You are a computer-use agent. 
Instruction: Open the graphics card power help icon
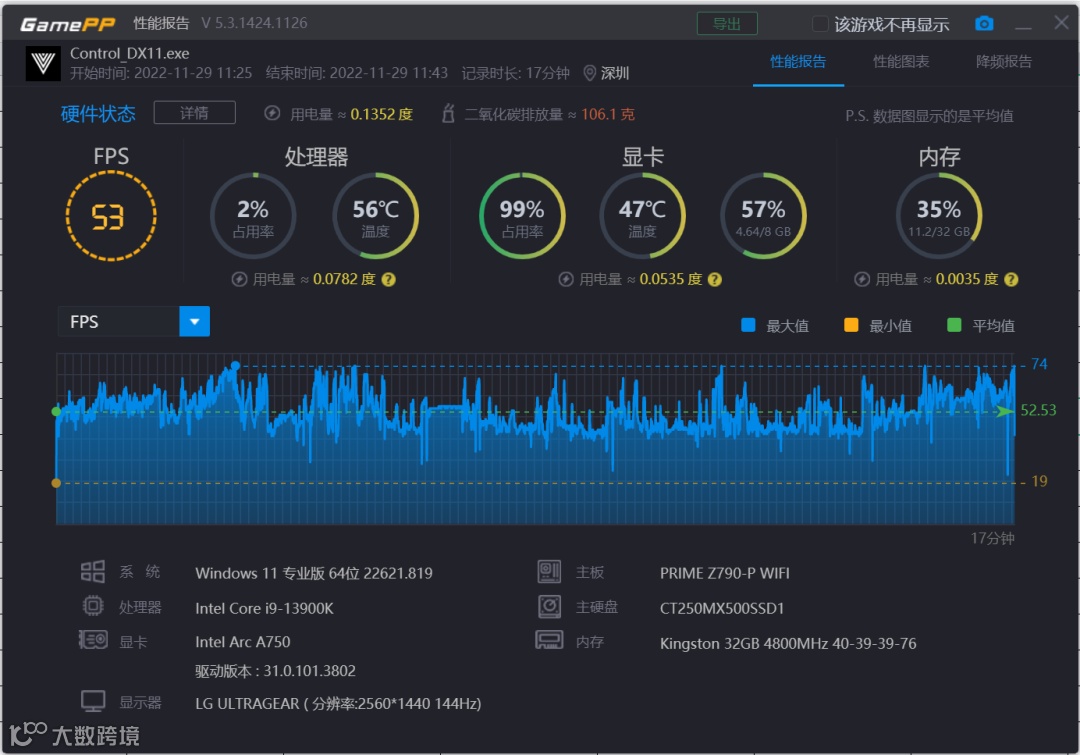[x=715, y=279]
